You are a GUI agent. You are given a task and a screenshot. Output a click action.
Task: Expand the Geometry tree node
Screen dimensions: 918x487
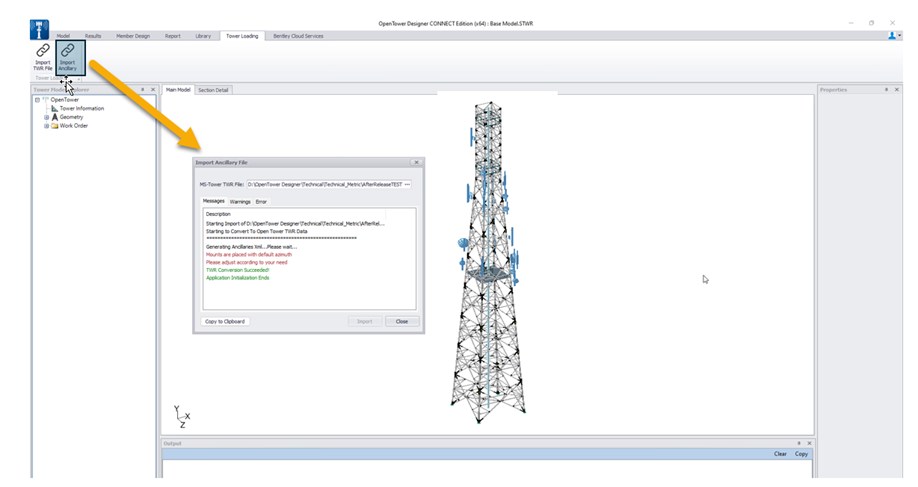[46, 117]
